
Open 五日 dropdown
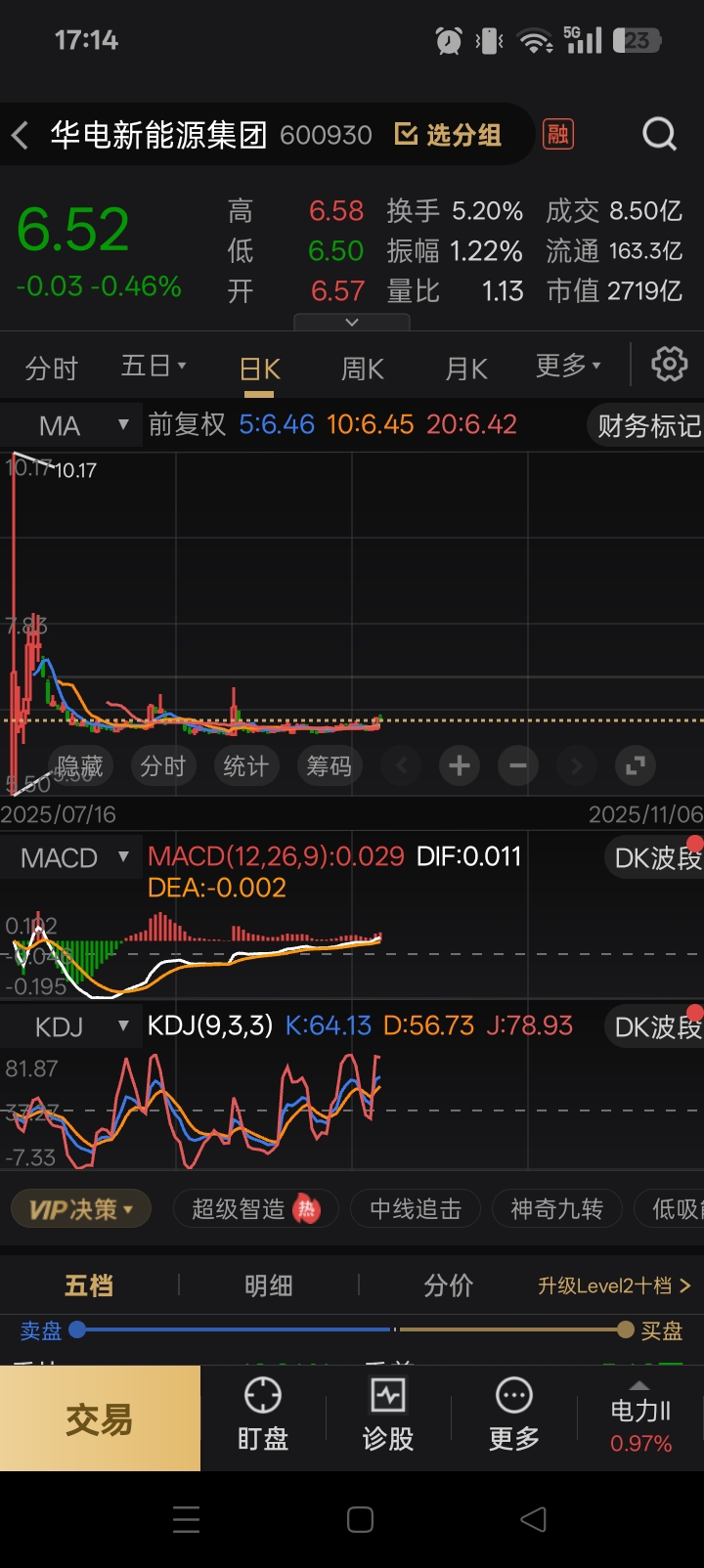[x=154, y=367]
